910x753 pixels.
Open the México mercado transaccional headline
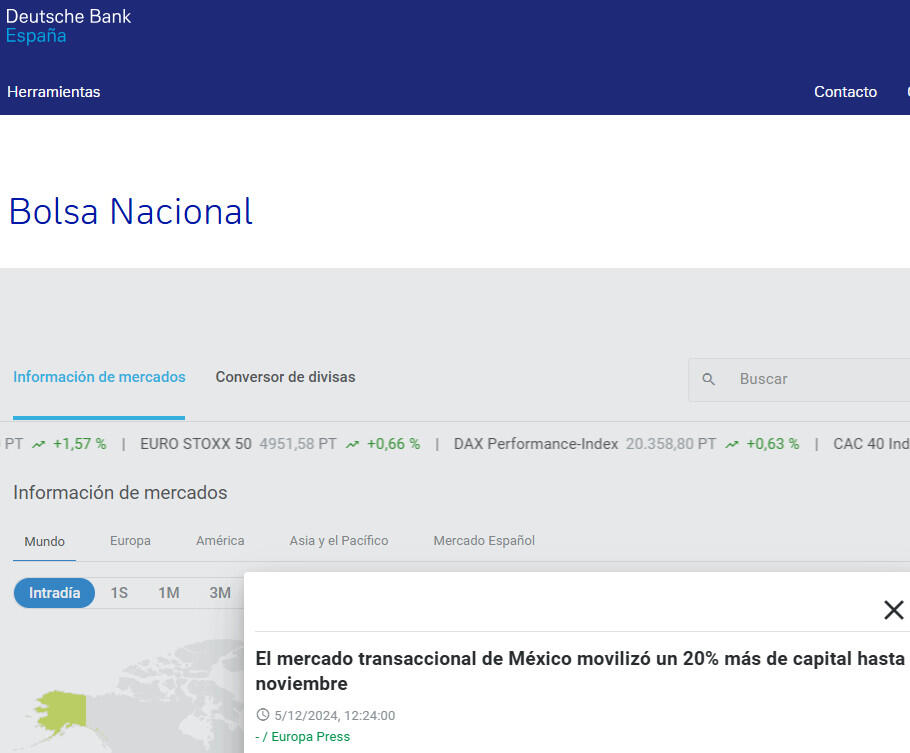coord(580,671)
